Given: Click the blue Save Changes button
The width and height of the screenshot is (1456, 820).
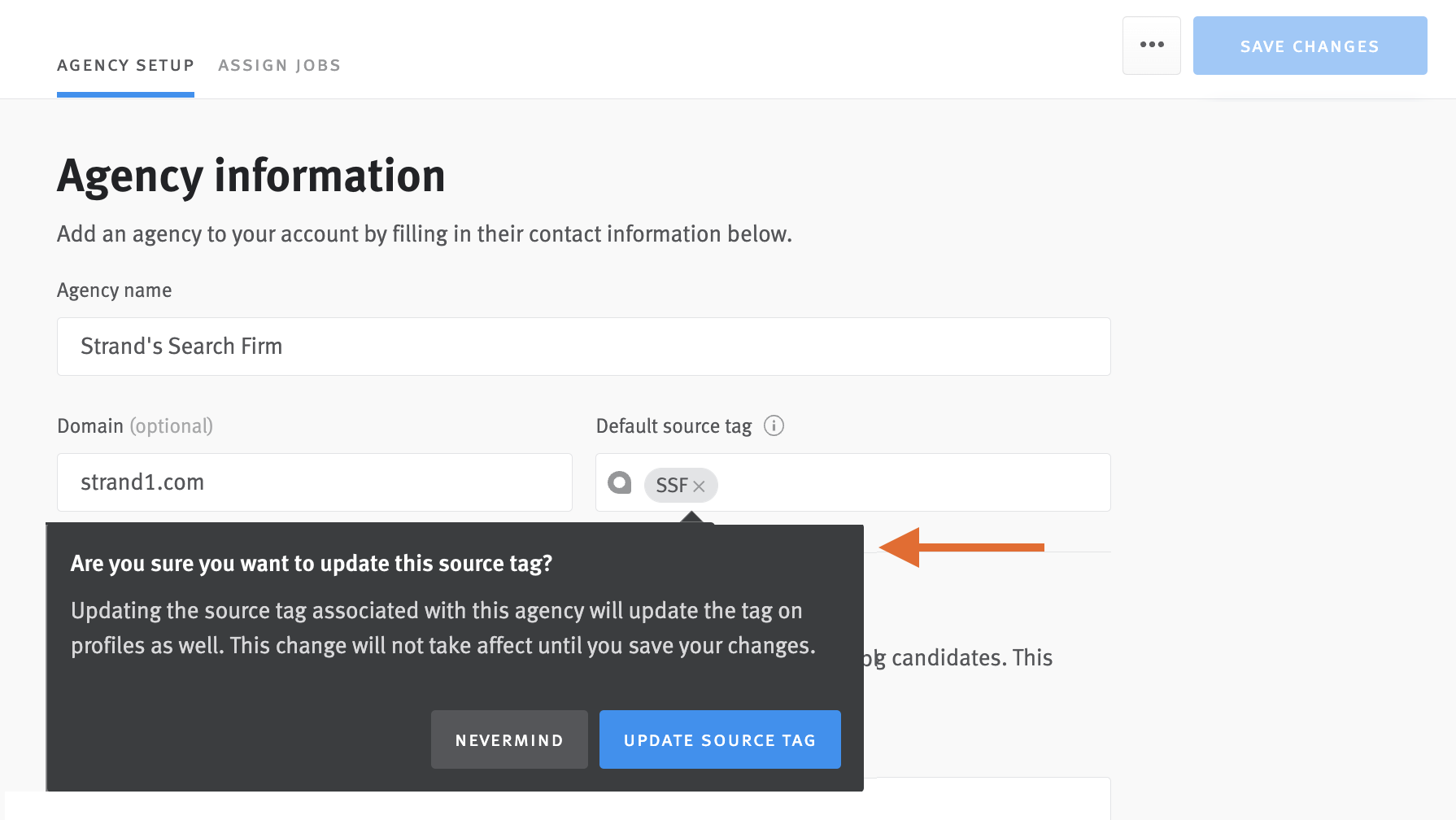Looking at the screenshot, I should 1310,46.
